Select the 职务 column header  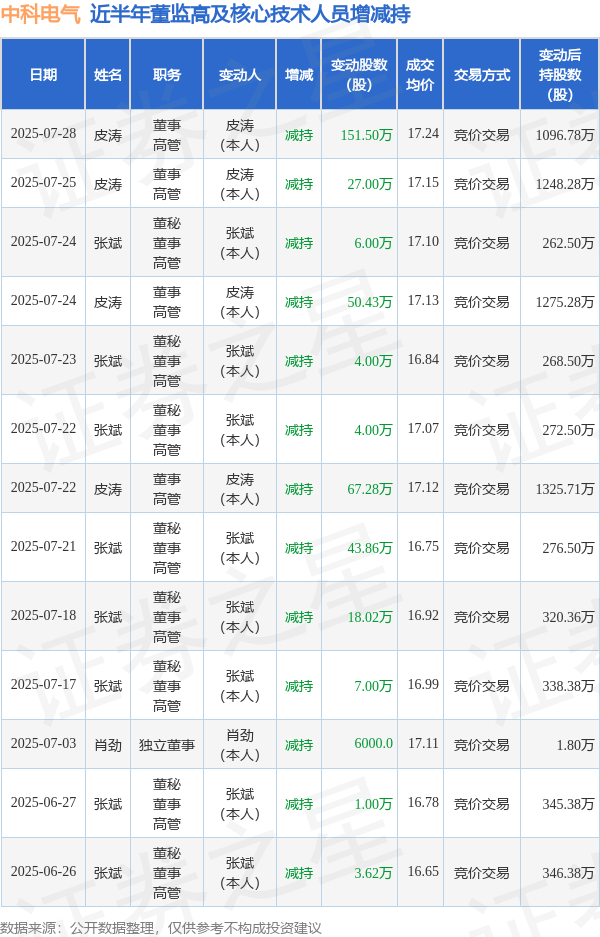167,75
